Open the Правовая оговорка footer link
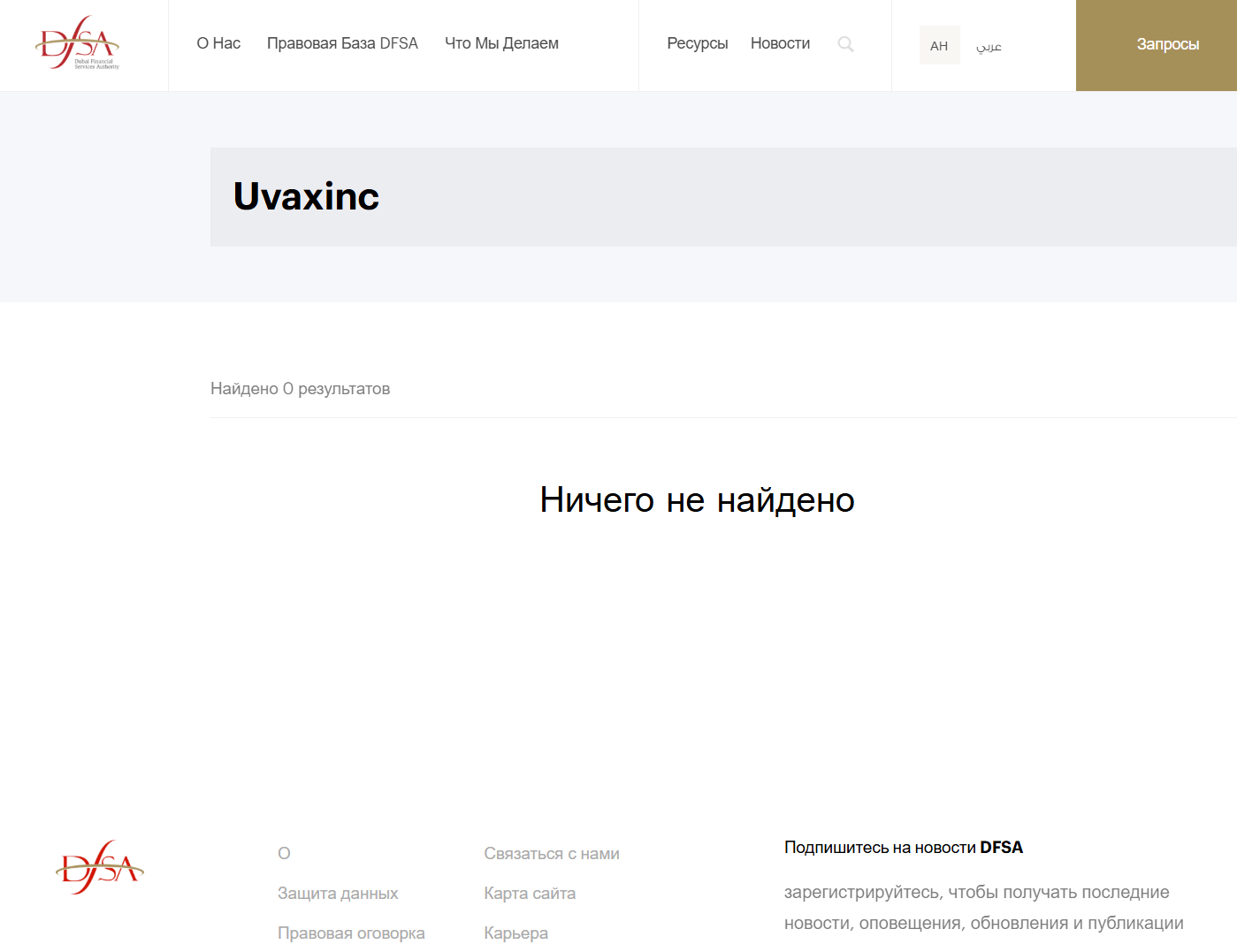The image size is (1237, 952). (x=351, y=933)
